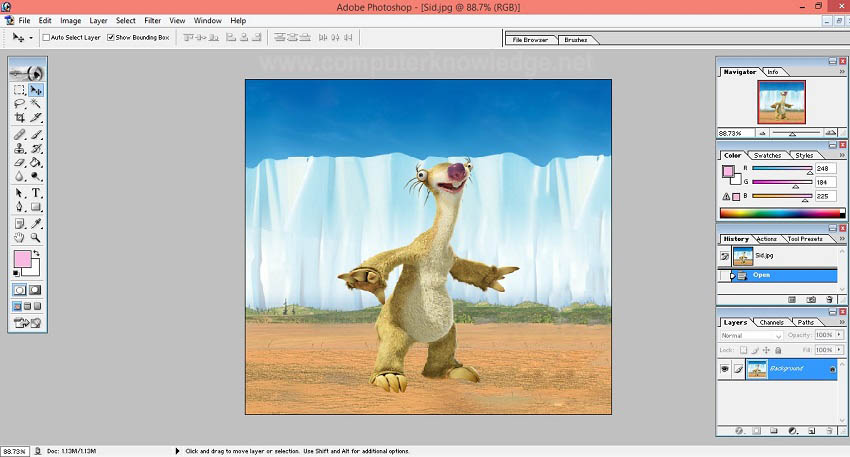Reset default foreground and background colors
Screen dimensions: 850x457
[16, 273]
